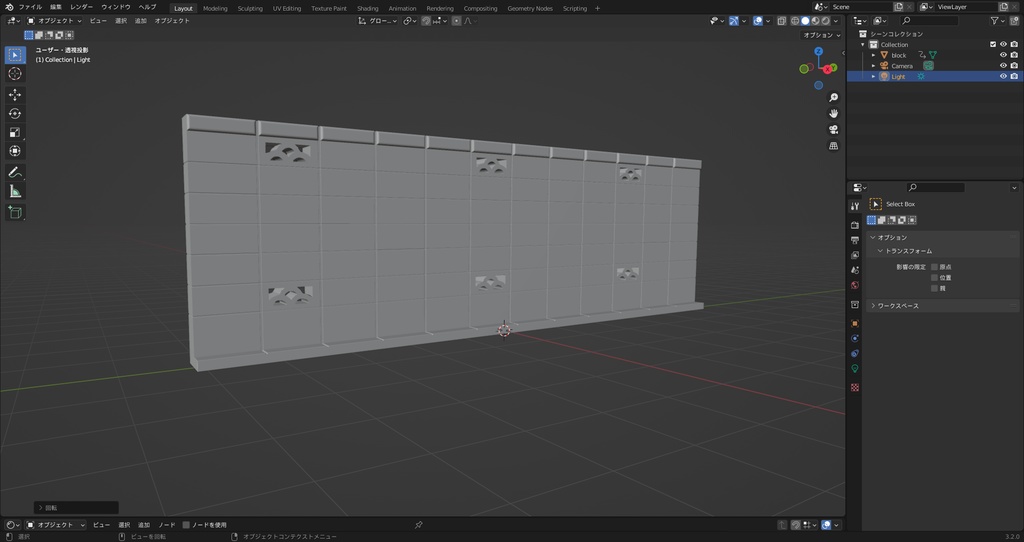Switch to material preview shading
The height and width of the screenshot is (542, 1024).
[x=815, y=21]
